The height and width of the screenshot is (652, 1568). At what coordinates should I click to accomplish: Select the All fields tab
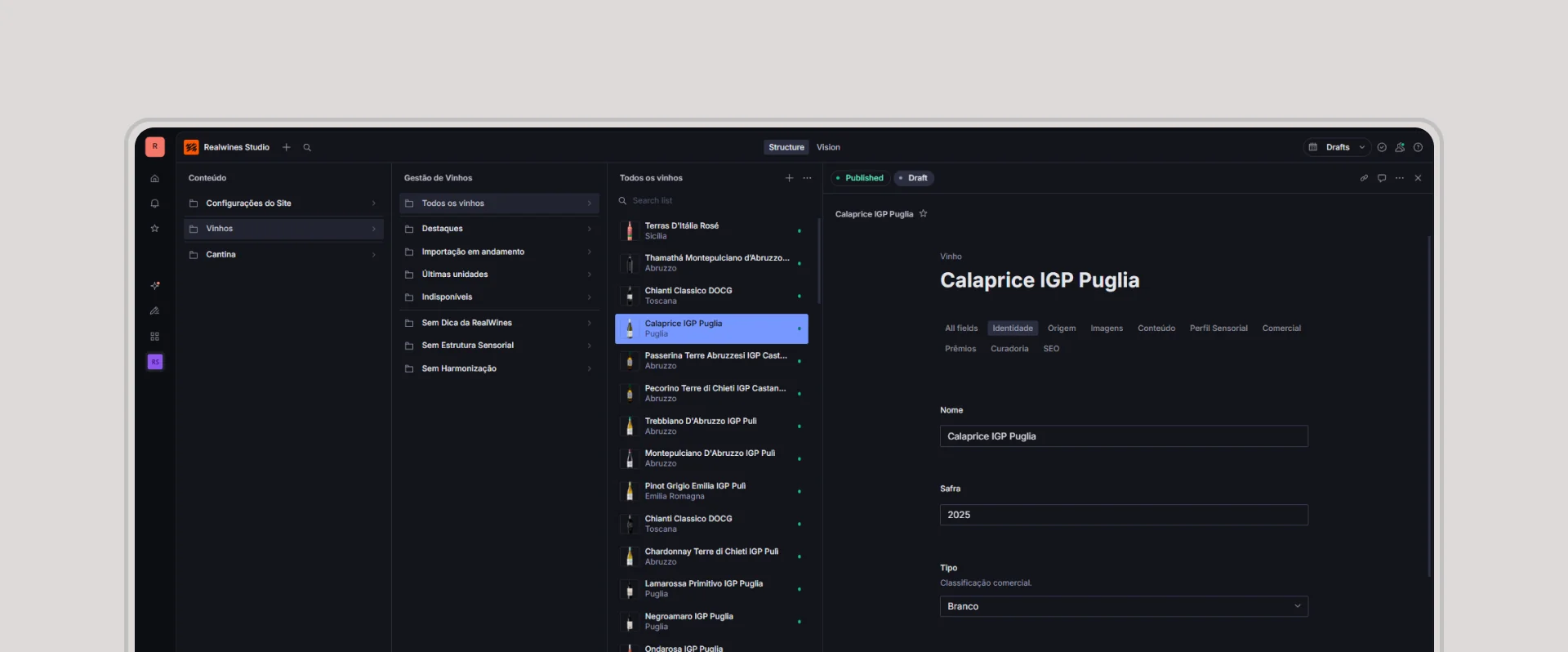[x=961, y=328]
